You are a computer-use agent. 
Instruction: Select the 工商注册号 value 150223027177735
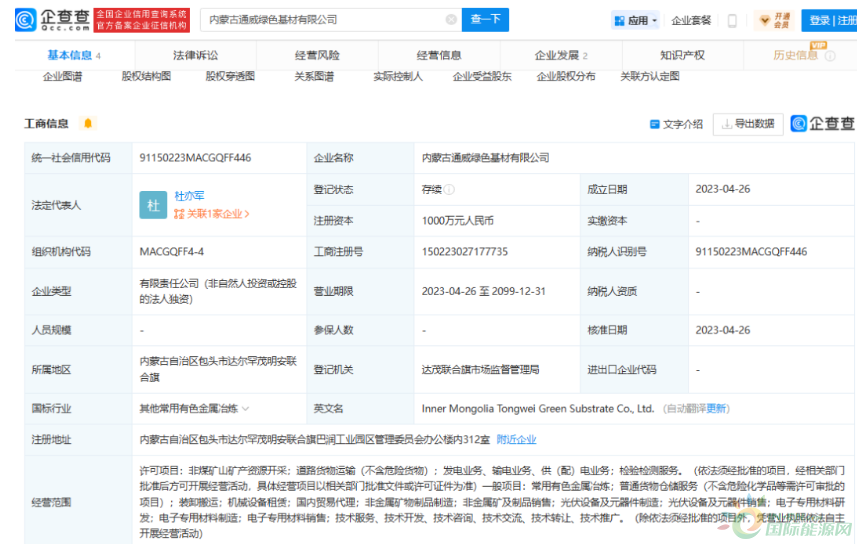[465, 252]
